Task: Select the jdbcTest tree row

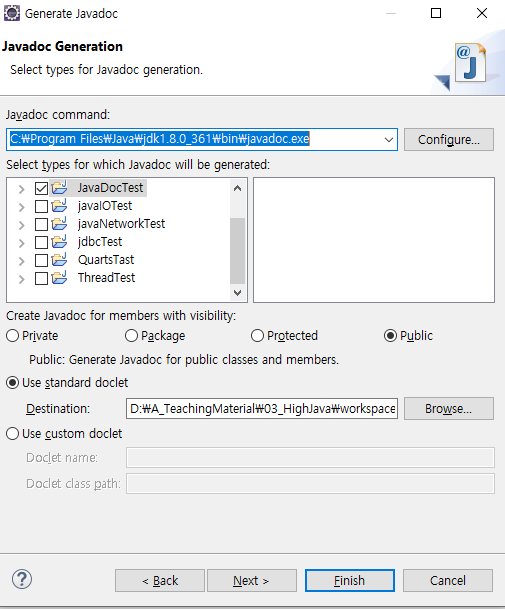Action: tap(100, 242)
